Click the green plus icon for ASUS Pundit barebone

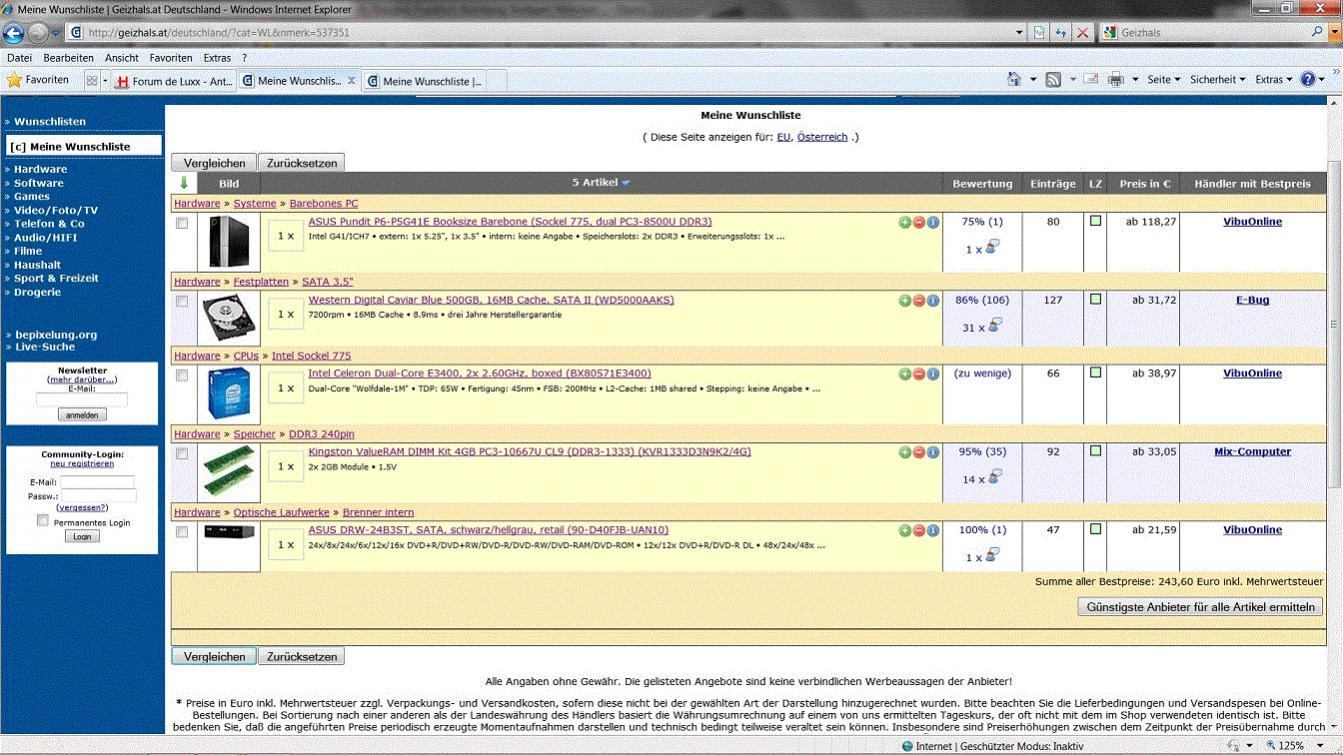(x=905, y=222)
